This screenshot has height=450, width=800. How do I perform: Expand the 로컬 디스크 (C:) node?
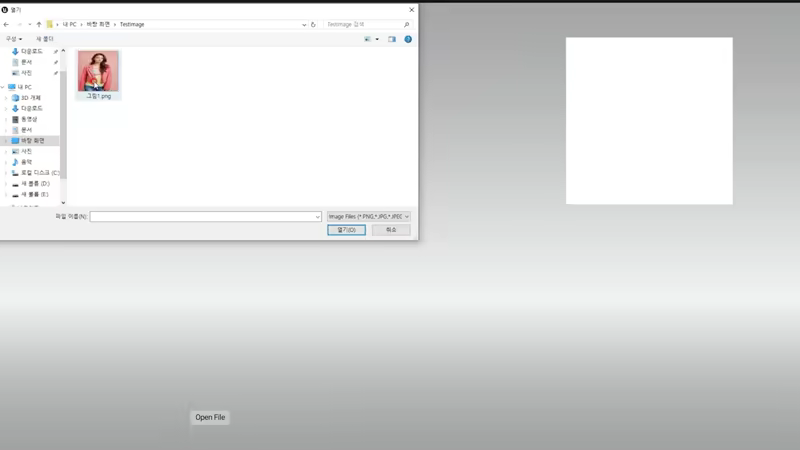click(x=6, y=173)
